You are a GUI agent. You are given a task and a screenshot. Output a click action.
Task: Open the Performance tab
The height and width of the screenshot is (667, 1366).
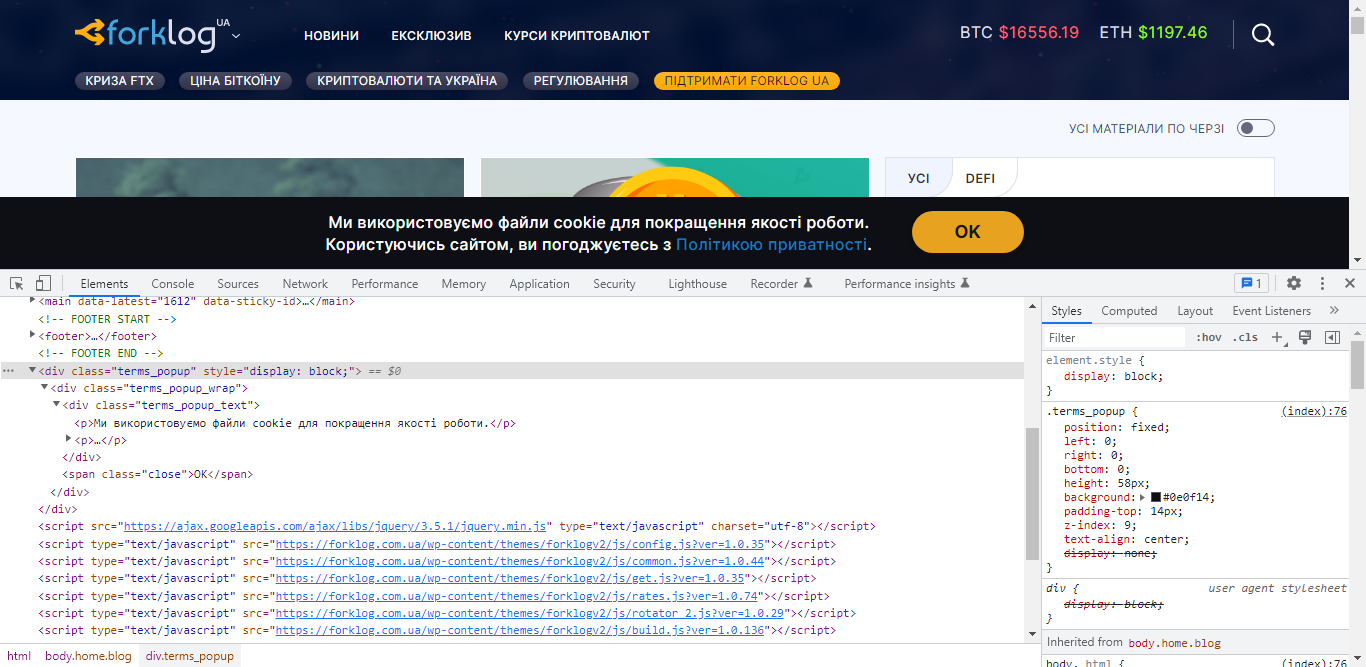click(x=385, y=284)
